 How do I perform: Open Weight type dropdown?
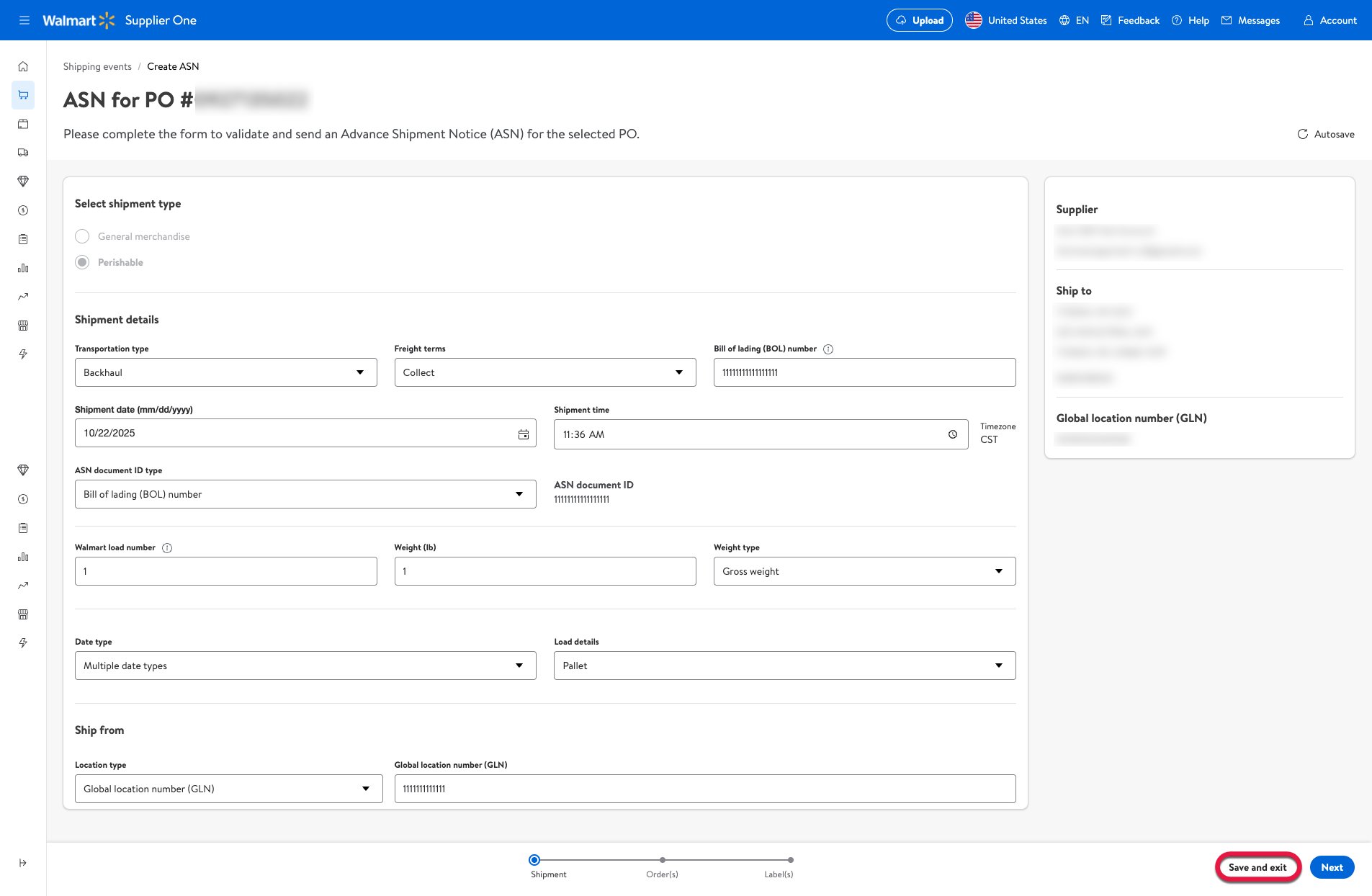864,571
